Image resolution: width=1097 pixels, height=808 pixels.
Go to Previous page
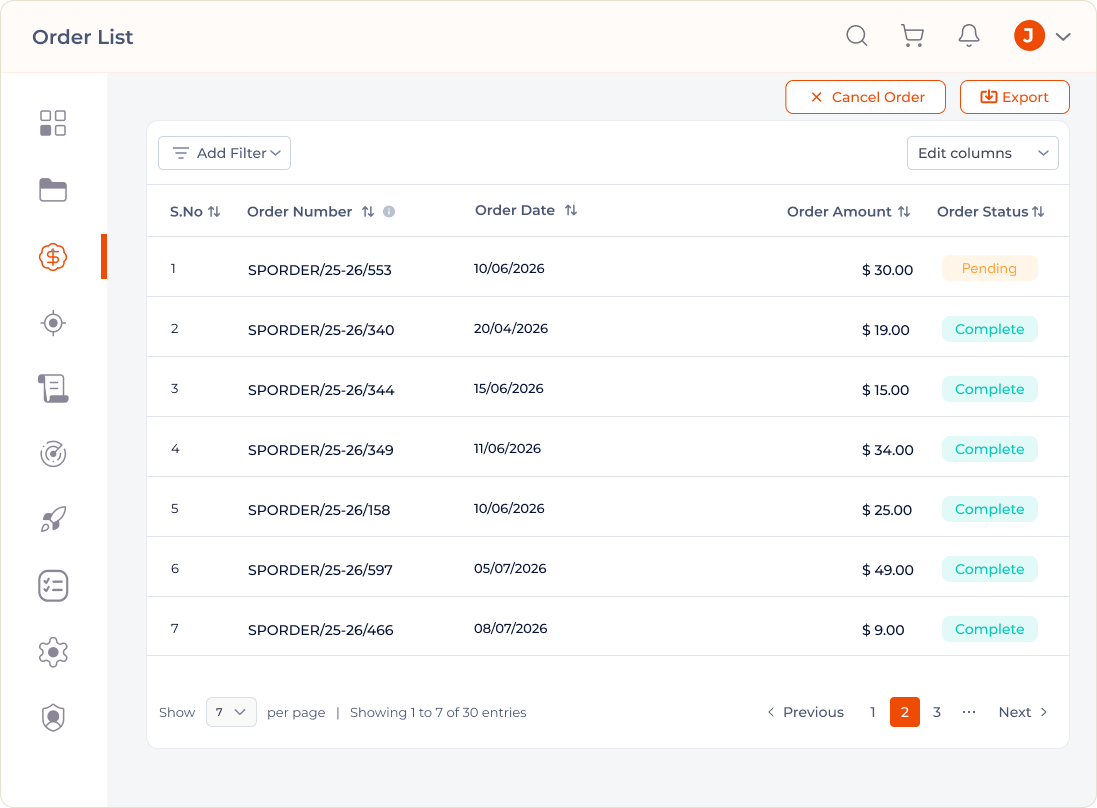[805, 712]
